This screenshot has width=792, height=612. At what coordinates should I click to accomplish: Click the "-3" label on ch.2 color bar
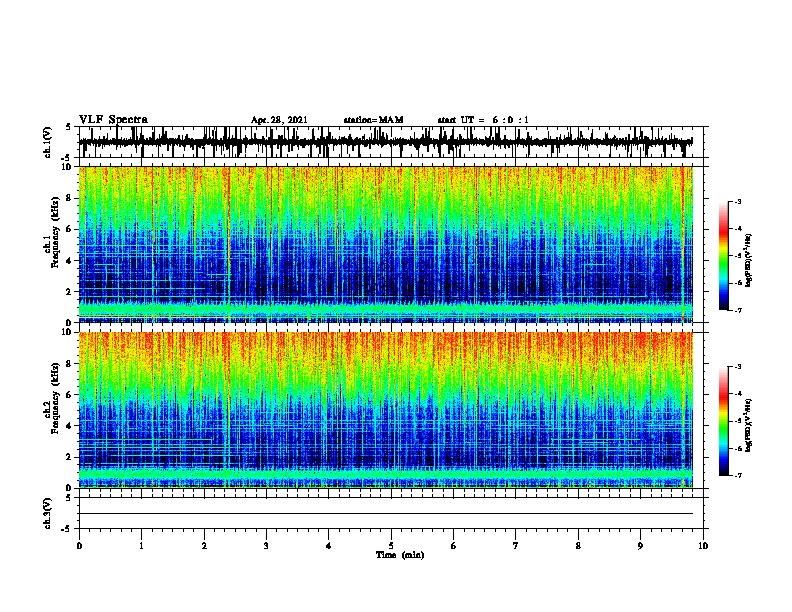click(738, 367)
